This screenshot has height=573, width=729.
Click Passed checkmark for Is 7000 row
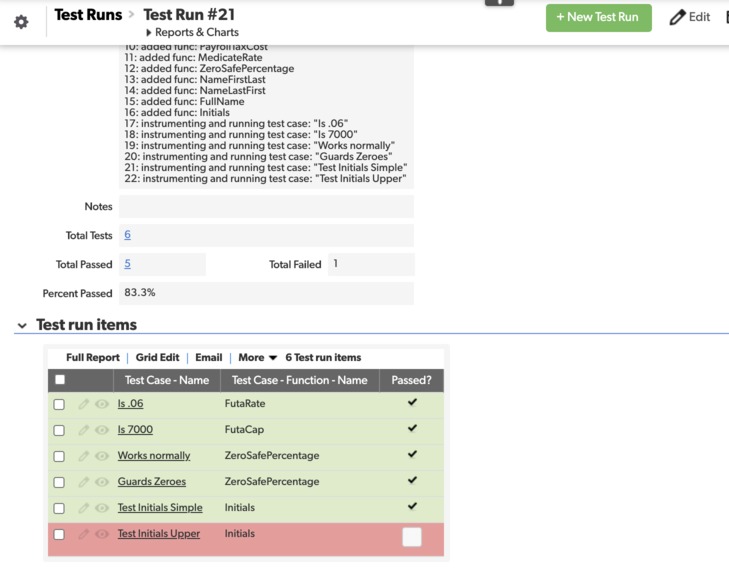coord(412,428)
